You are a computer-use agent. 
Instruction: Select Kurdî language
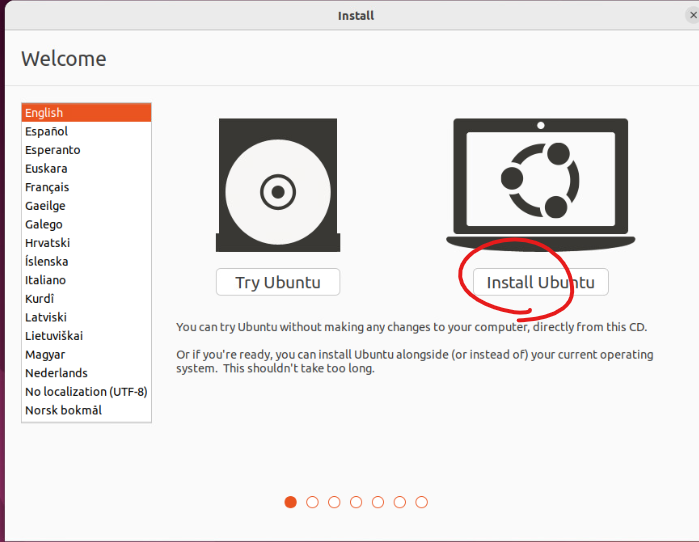[x=86, y=299]
